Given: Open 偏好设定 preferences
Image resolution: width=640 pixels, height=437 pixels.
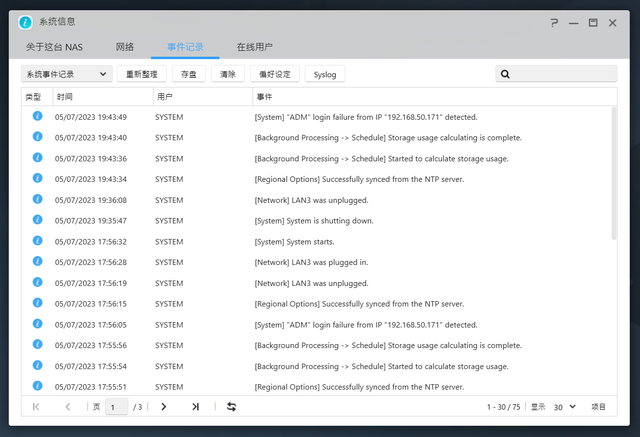Looking at the screenshot, I should pos(274,74).
